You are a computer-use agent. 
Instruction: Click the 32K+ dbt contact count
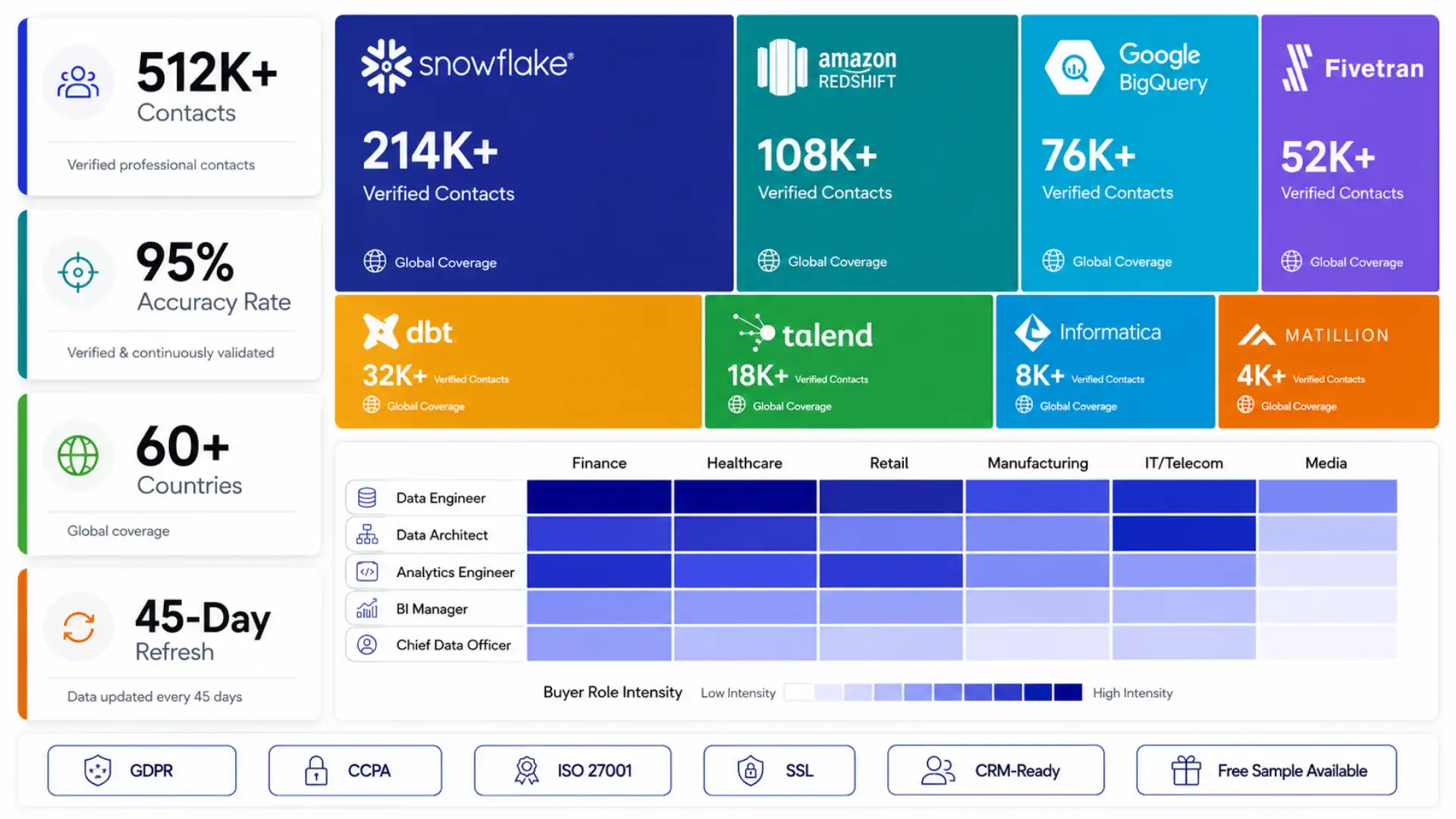point(394,375)
